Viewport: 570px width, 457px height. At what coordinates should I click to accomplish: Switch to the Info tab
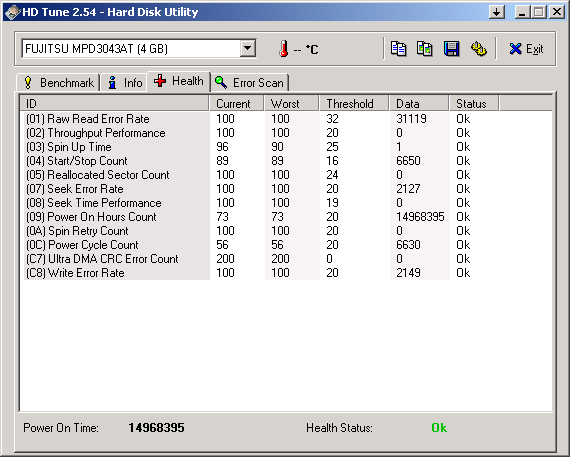point(124,83)
